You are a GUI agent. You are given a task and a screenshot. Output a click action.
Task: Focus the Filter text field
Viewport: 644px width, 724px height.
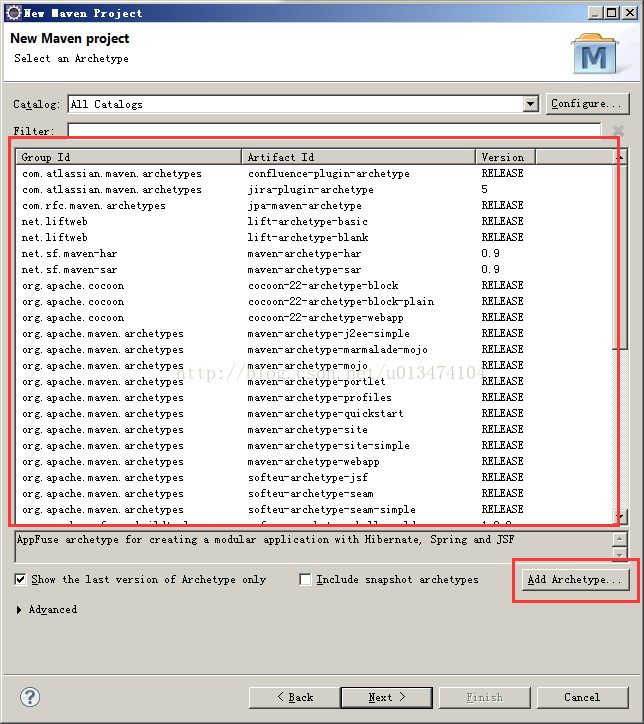click(x=335, y=130)
